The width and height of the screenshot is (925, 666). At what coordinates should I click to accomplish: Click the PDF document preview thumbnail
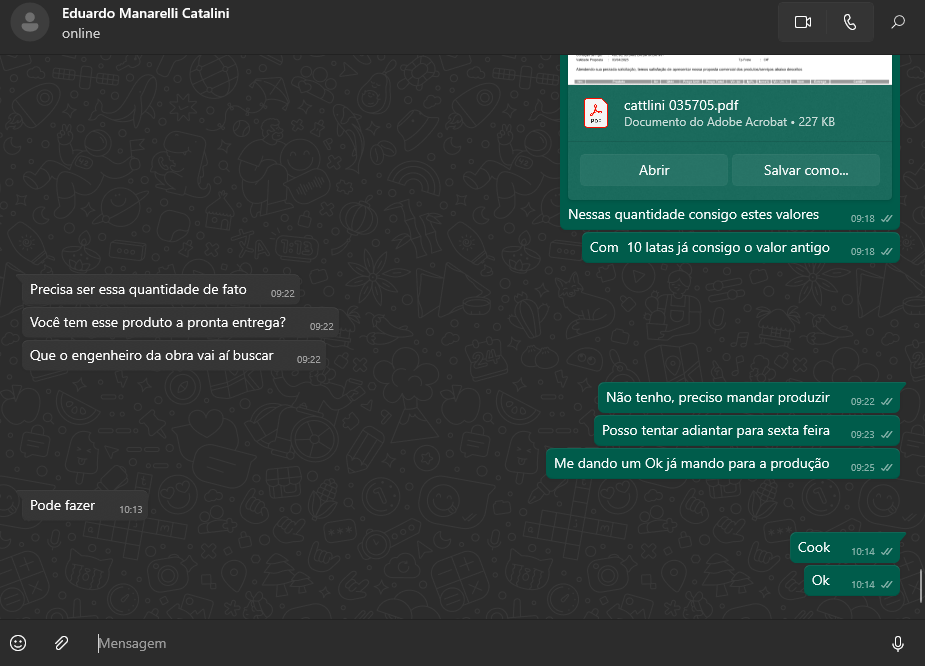(x=729, y=70)
